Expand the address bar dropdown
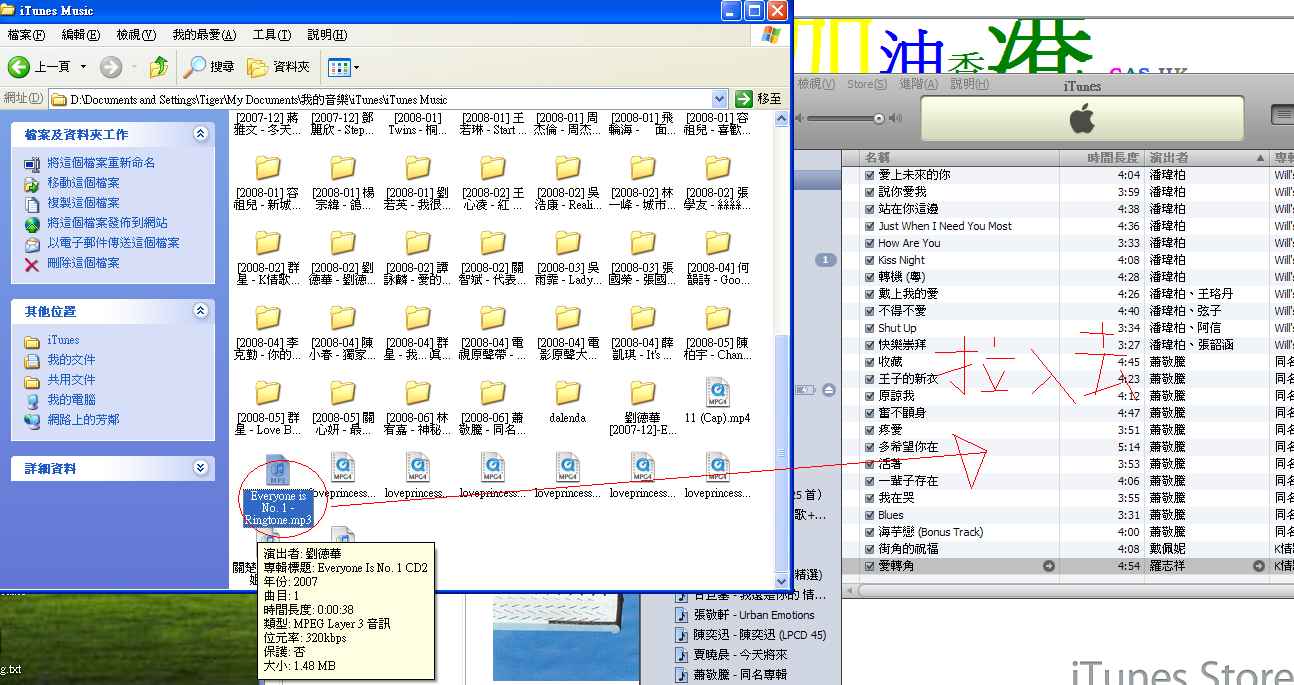1294x685 pixels. click(719, 99)
